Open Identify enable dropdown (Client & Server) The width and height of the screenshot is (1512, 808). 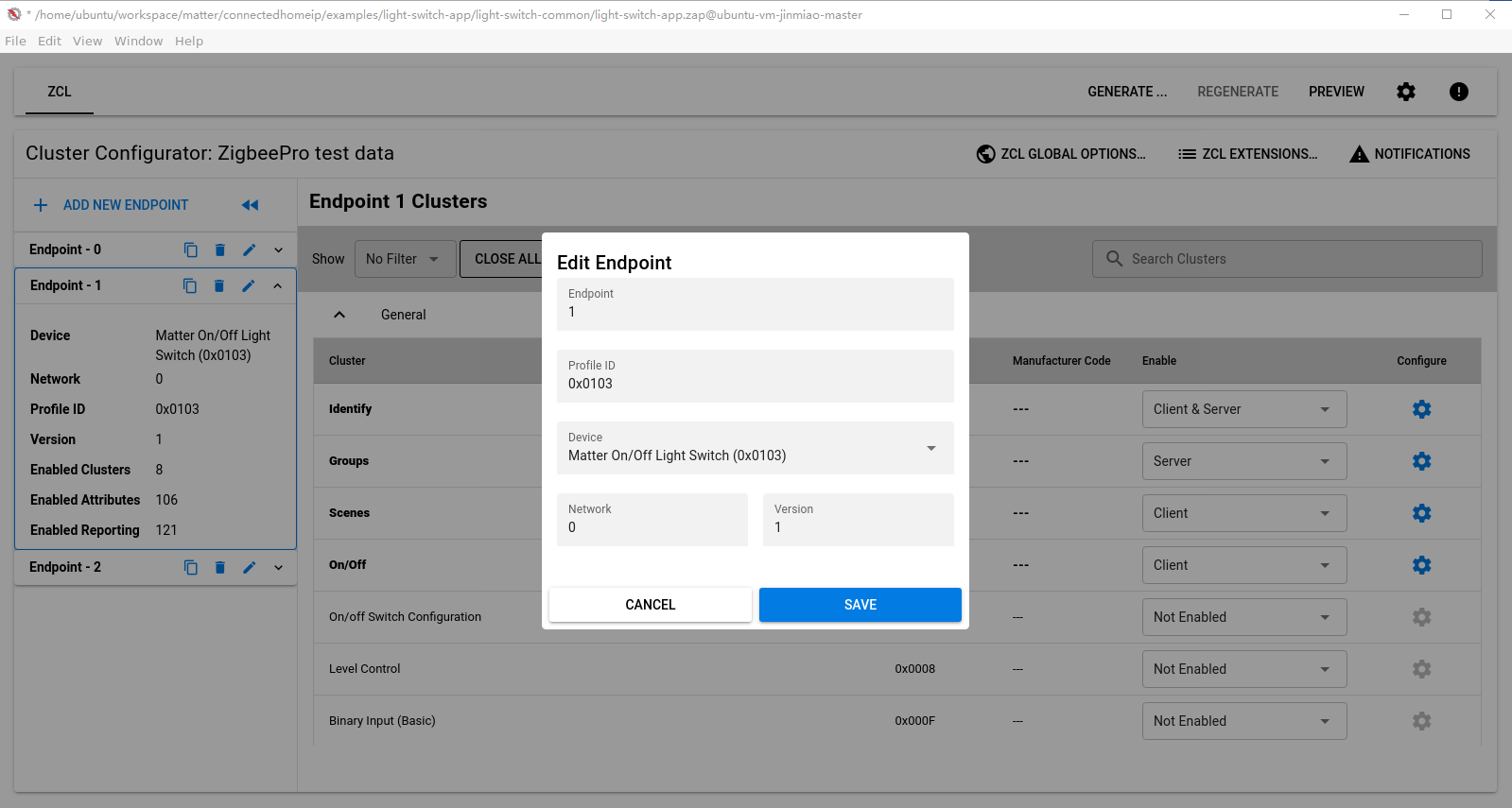click(1244, 409)
